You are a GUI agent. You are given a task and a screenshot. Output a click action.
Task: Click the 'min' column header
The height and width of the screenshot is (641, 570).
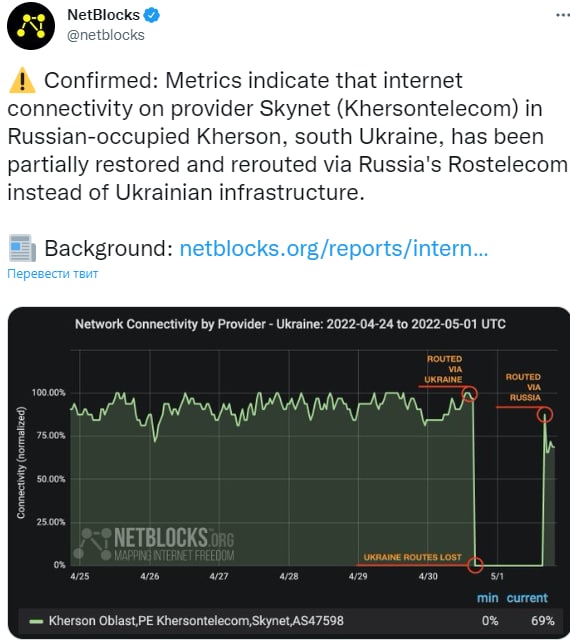487,598
